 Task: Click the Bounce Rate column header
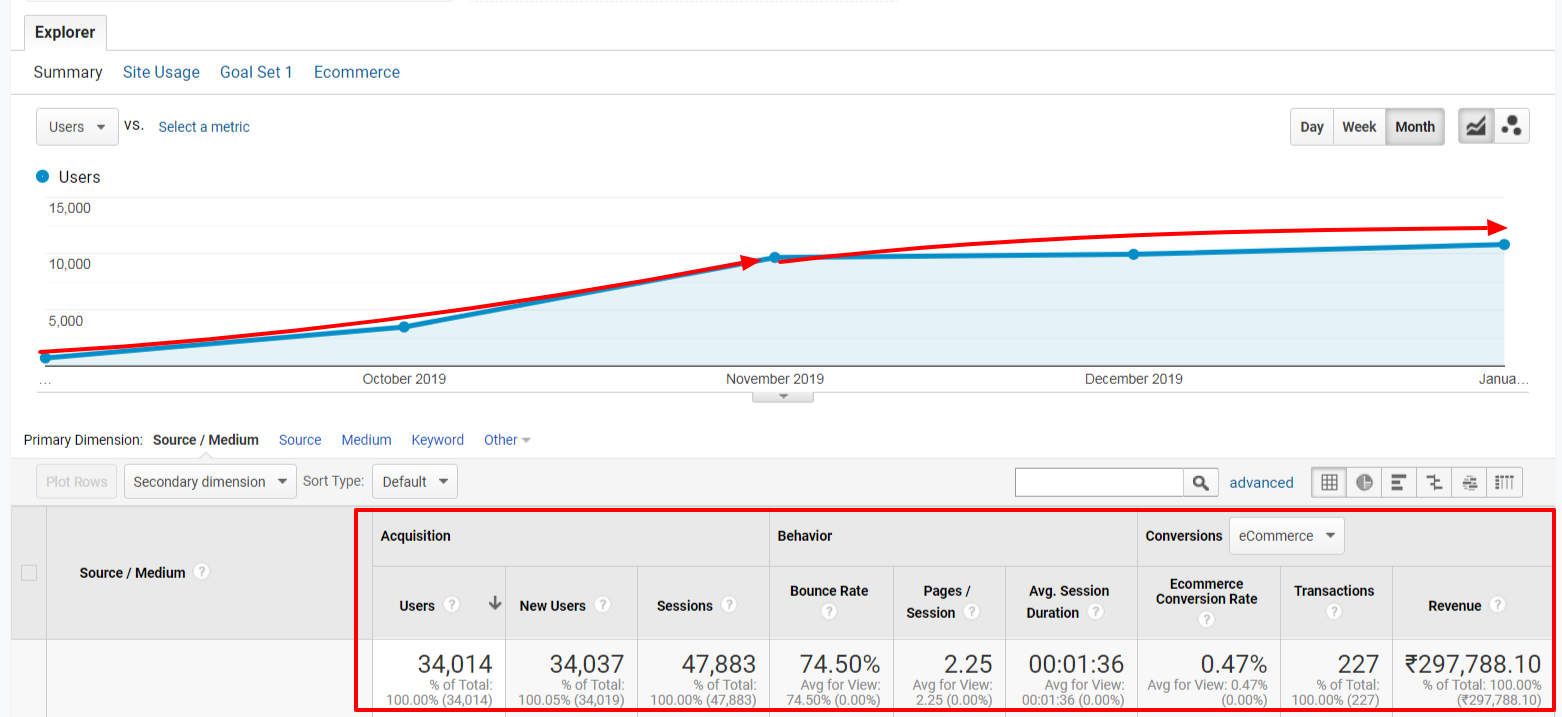point(829,591)
